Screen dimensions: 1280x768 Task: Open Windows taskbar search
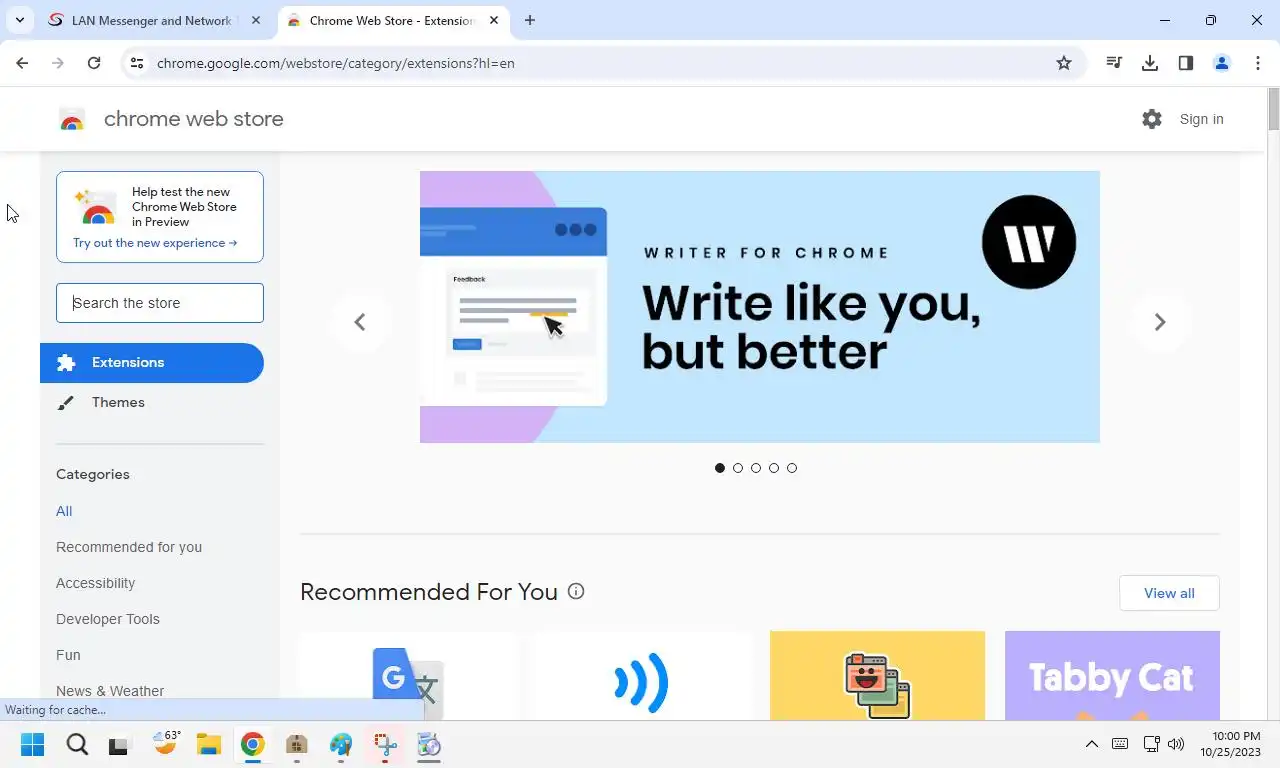coord(77,745)
